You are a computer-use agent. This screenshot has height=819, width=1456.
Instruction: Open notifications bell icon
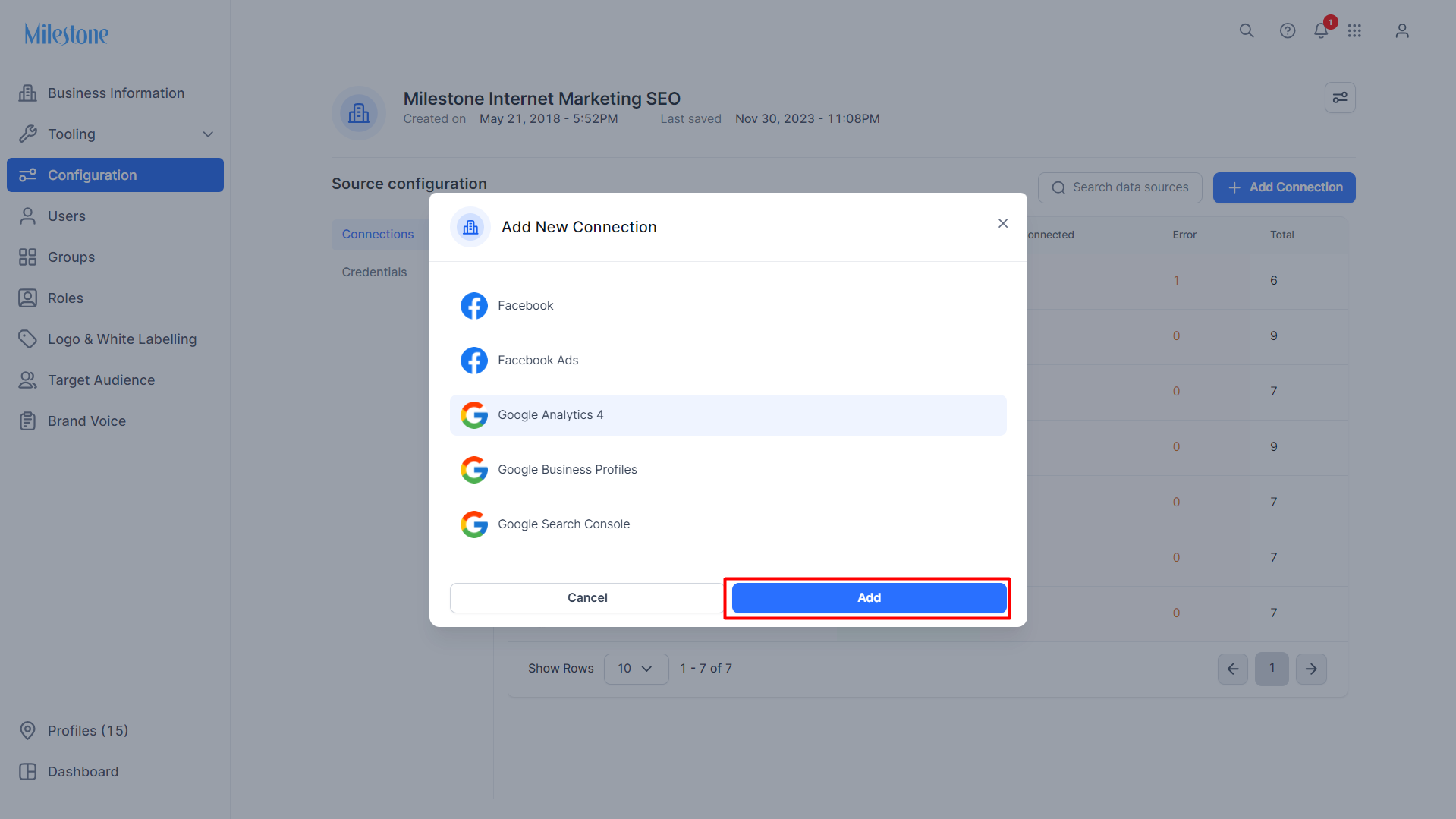click(1321, 31)
